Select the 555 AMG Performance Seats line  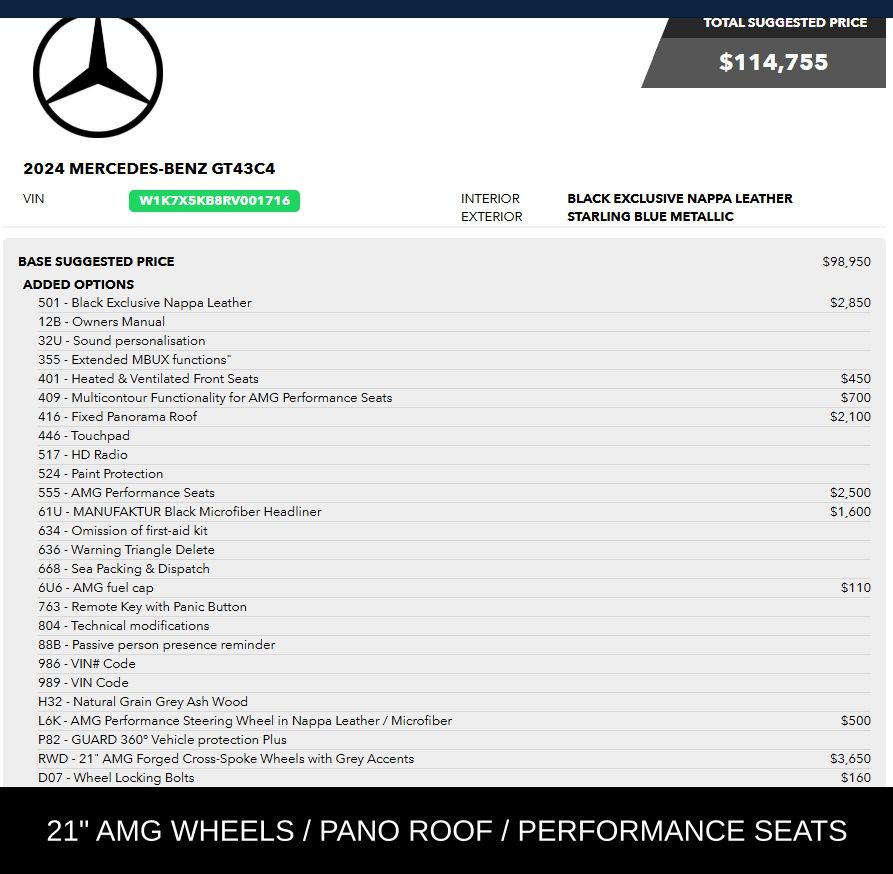tap(454, 493)
